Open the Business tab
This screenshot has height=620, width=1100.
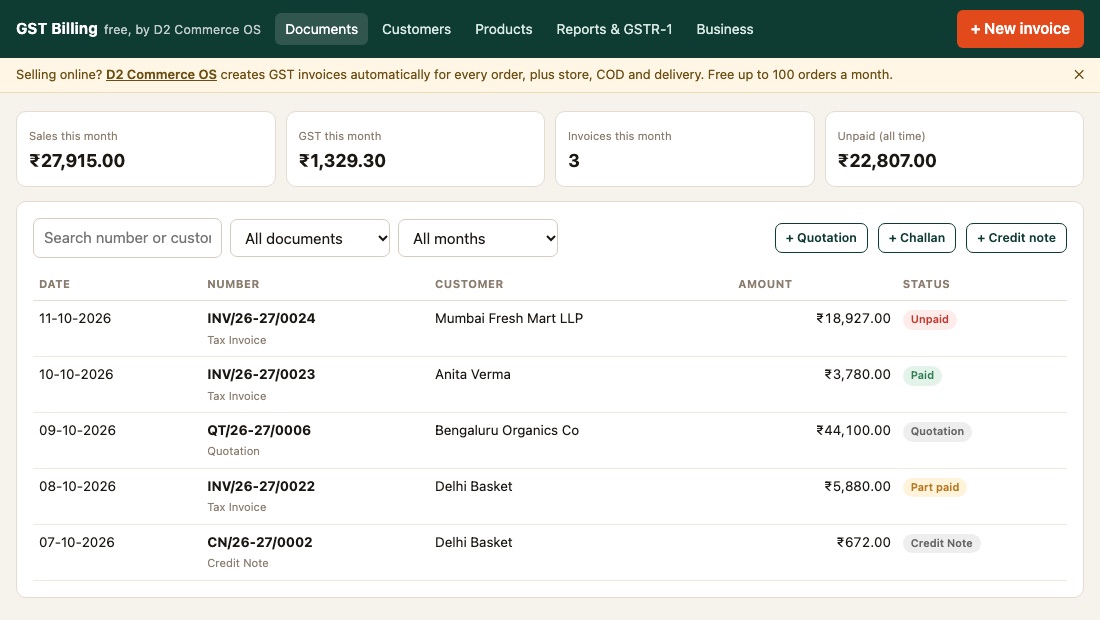click(x=725, y=29)
